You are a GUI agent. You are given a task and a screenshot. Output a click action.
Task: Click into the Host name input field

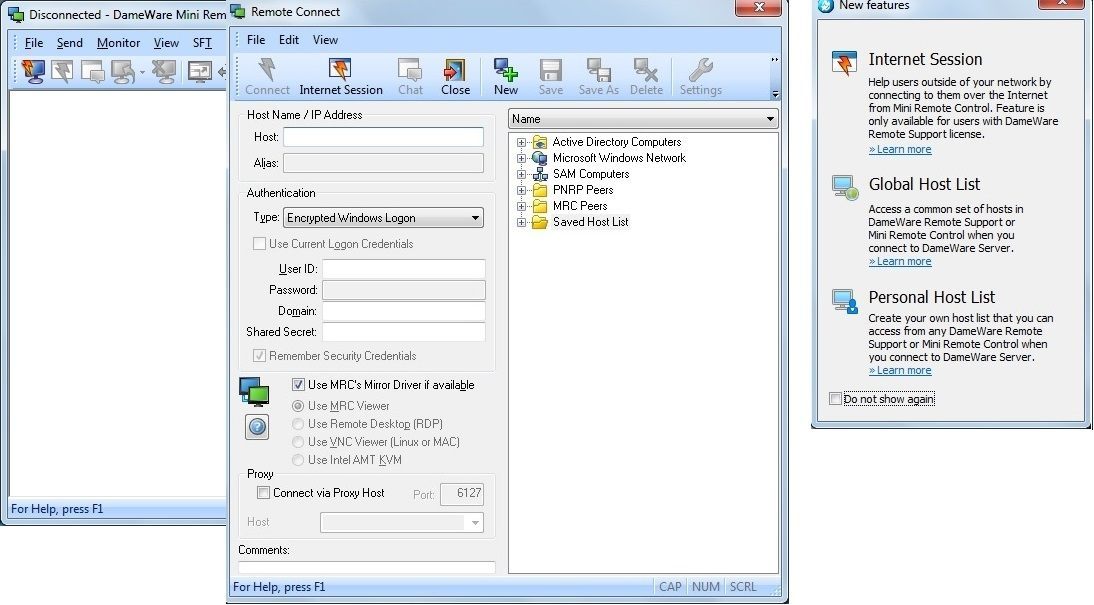383,137
